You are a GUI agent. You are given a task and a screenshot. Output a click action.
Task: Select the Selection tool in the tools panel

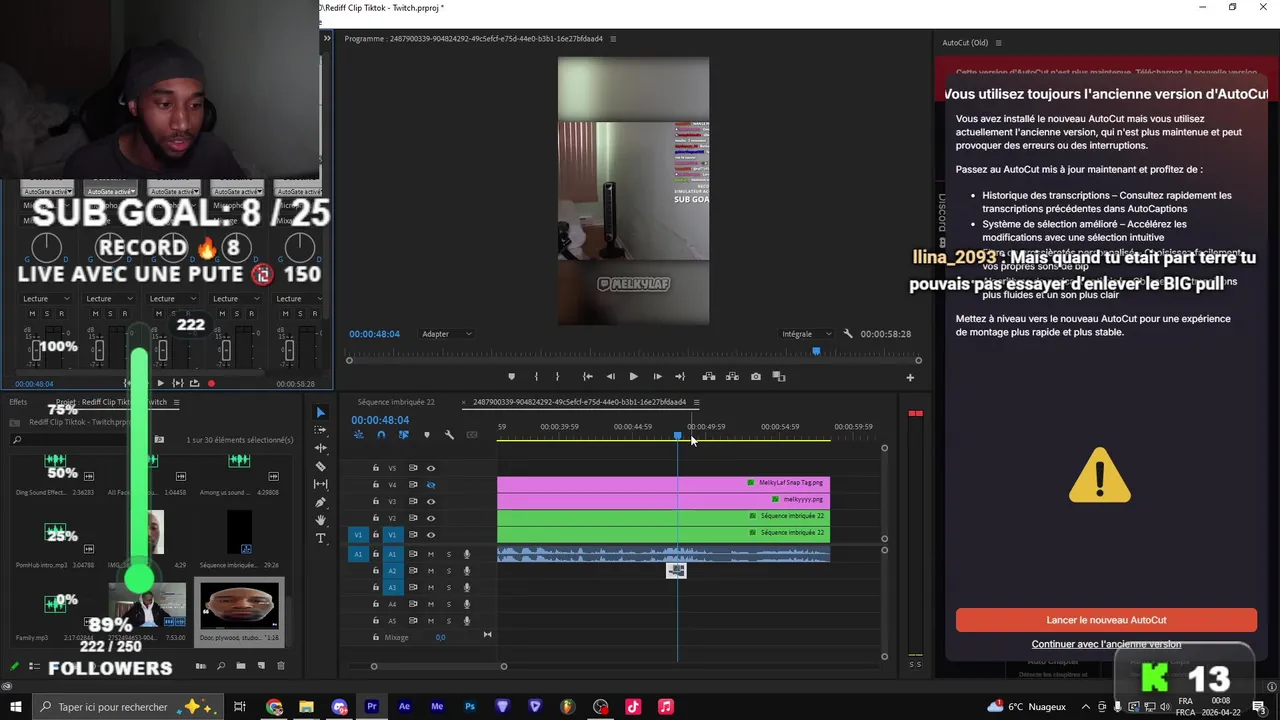coord(321,413)
